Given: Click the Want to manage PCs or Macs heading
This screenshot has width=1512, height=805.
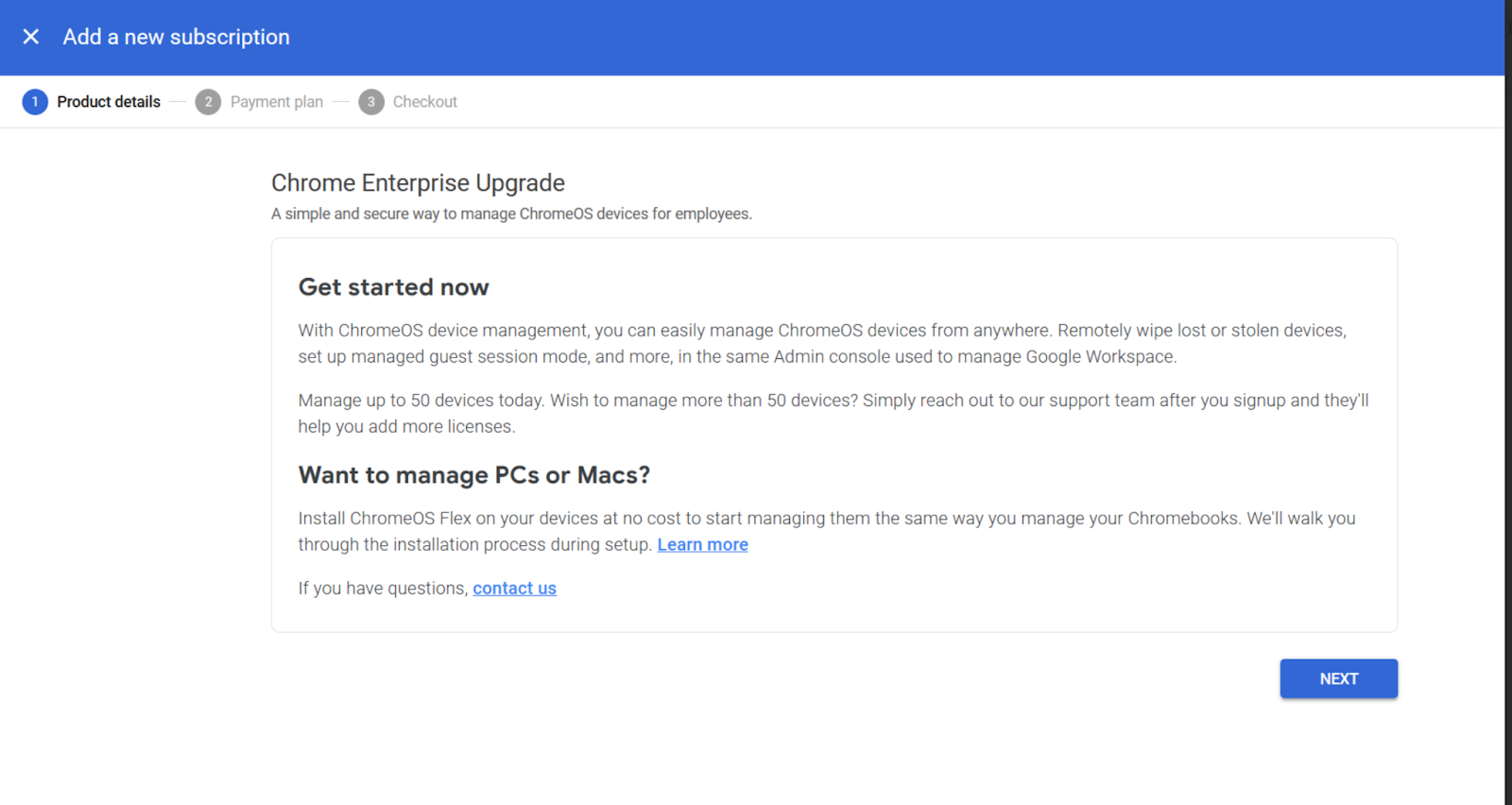Looking at the screenshot, I should coord(473,475).
